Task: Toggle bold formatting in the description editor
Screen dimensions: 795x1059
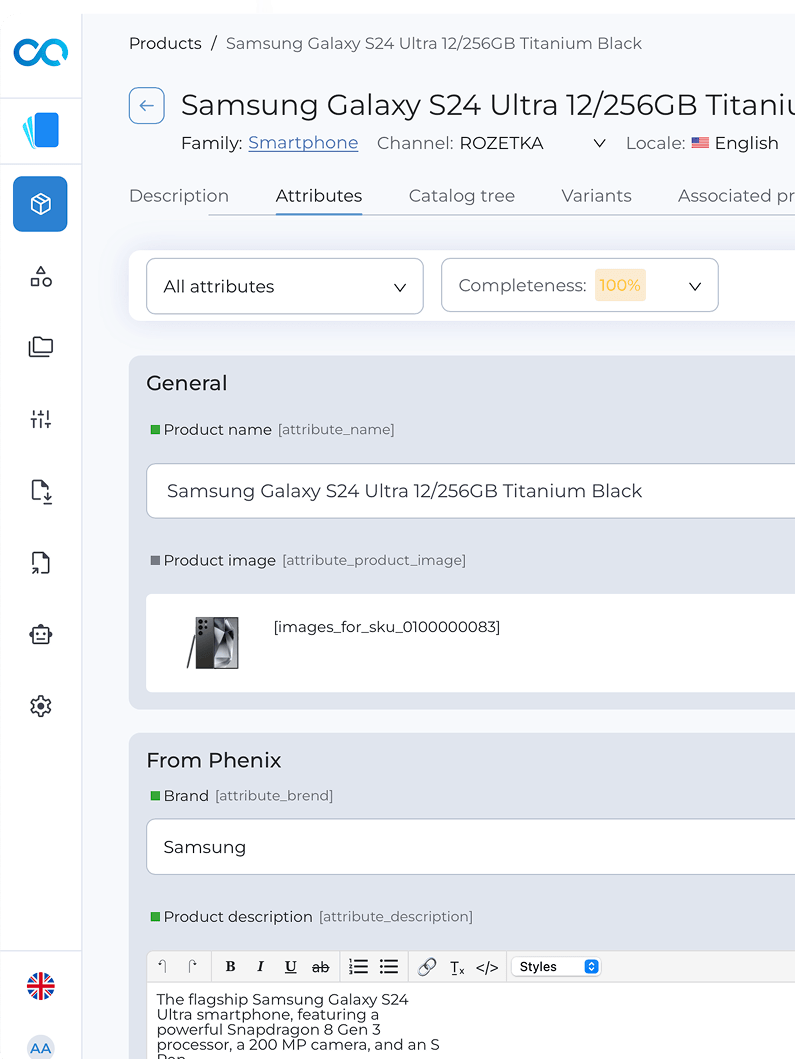Action: point(230,966)
